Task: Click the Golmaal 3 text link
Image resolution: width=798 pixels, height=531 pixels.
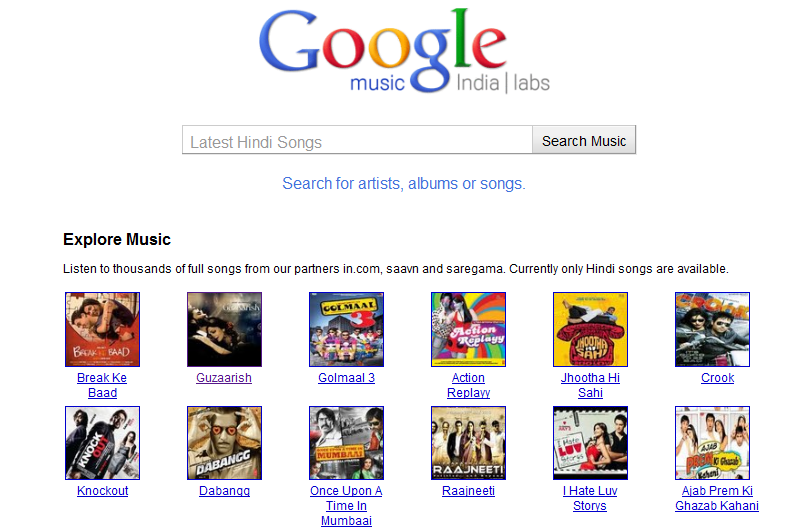Action: pos(347,378)
